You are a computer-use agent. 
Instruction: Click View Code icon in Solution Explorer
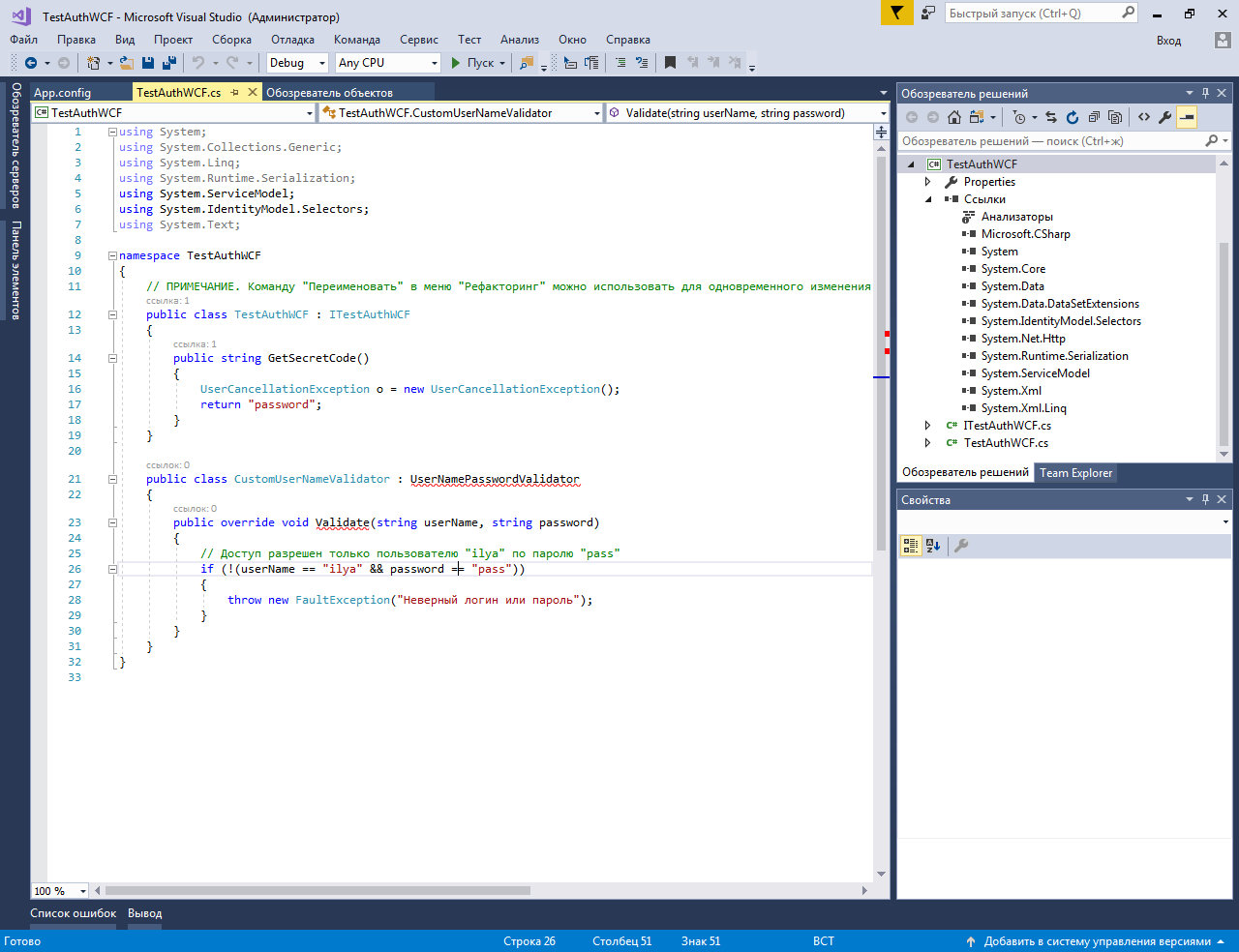(1144, 117)
